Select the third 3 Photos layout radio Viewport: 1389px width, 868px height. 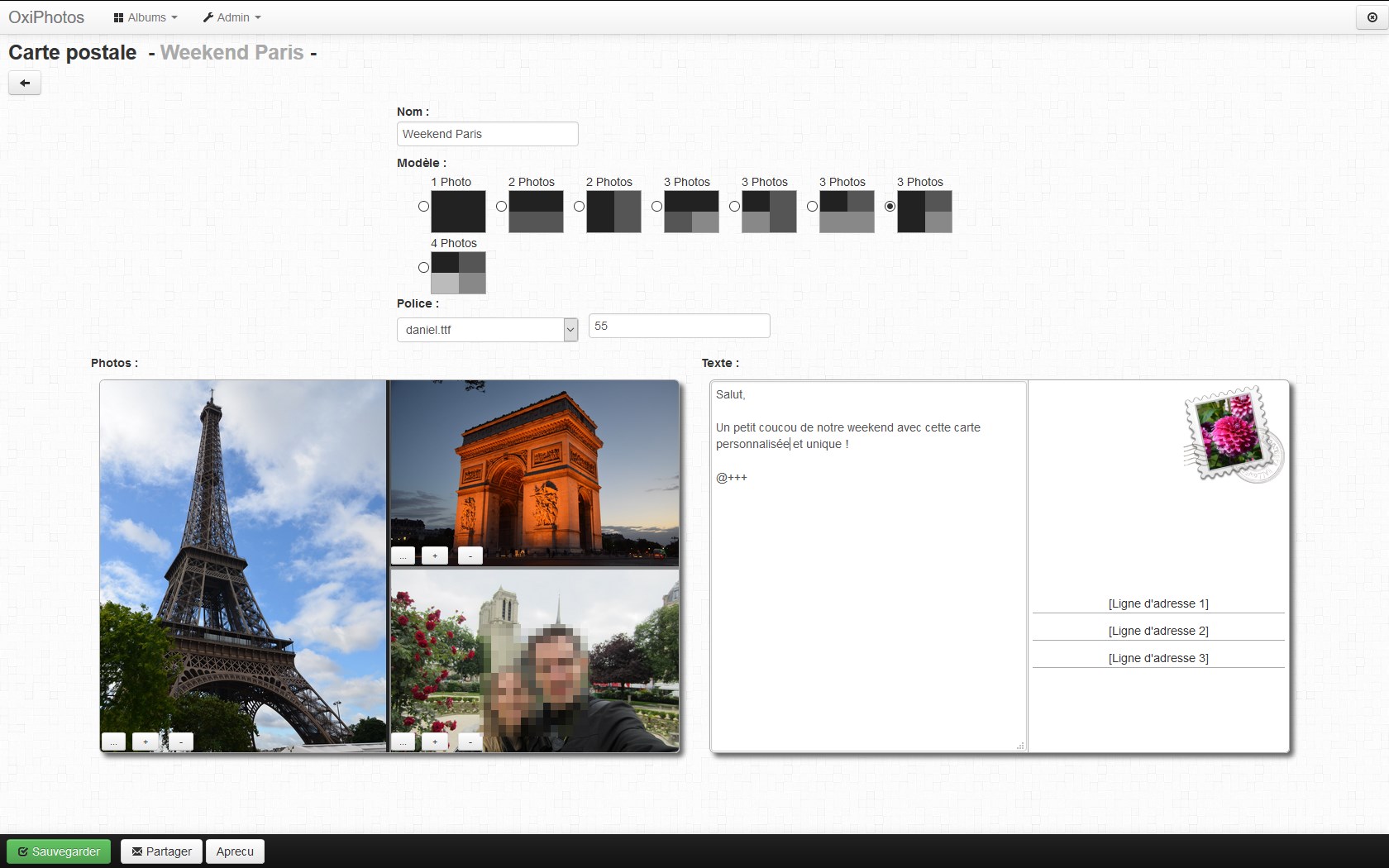point(812,206)
